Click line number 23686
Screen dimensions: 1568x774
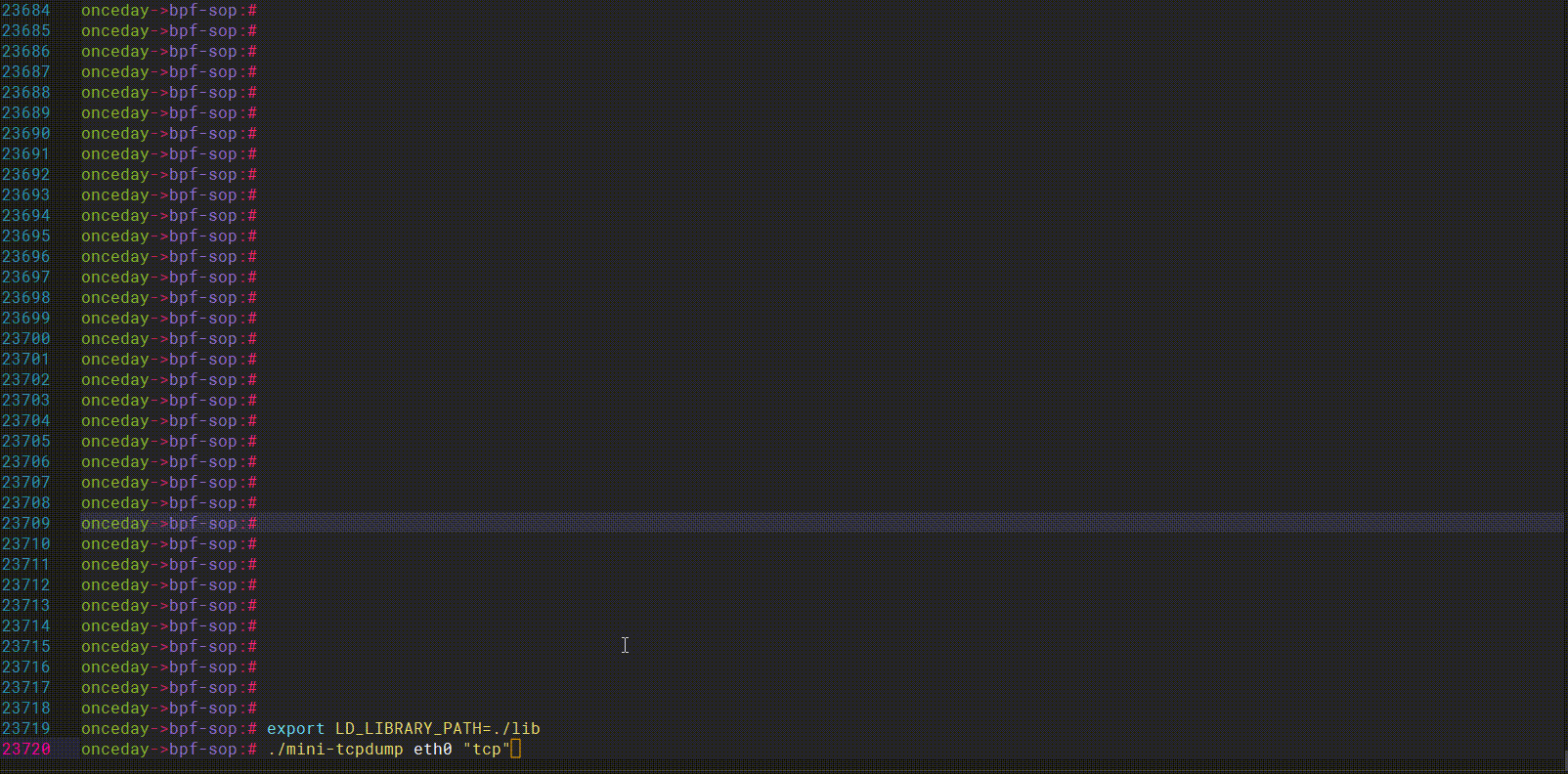coord(26,52)
